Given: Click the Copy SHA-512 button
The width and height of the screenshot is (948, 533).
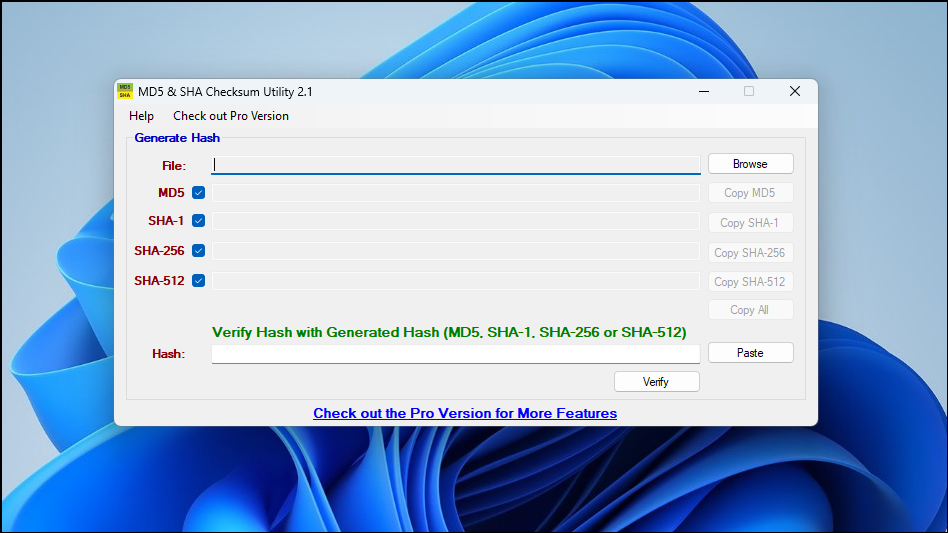Looking at the screenshot, I should click(750, 282).
